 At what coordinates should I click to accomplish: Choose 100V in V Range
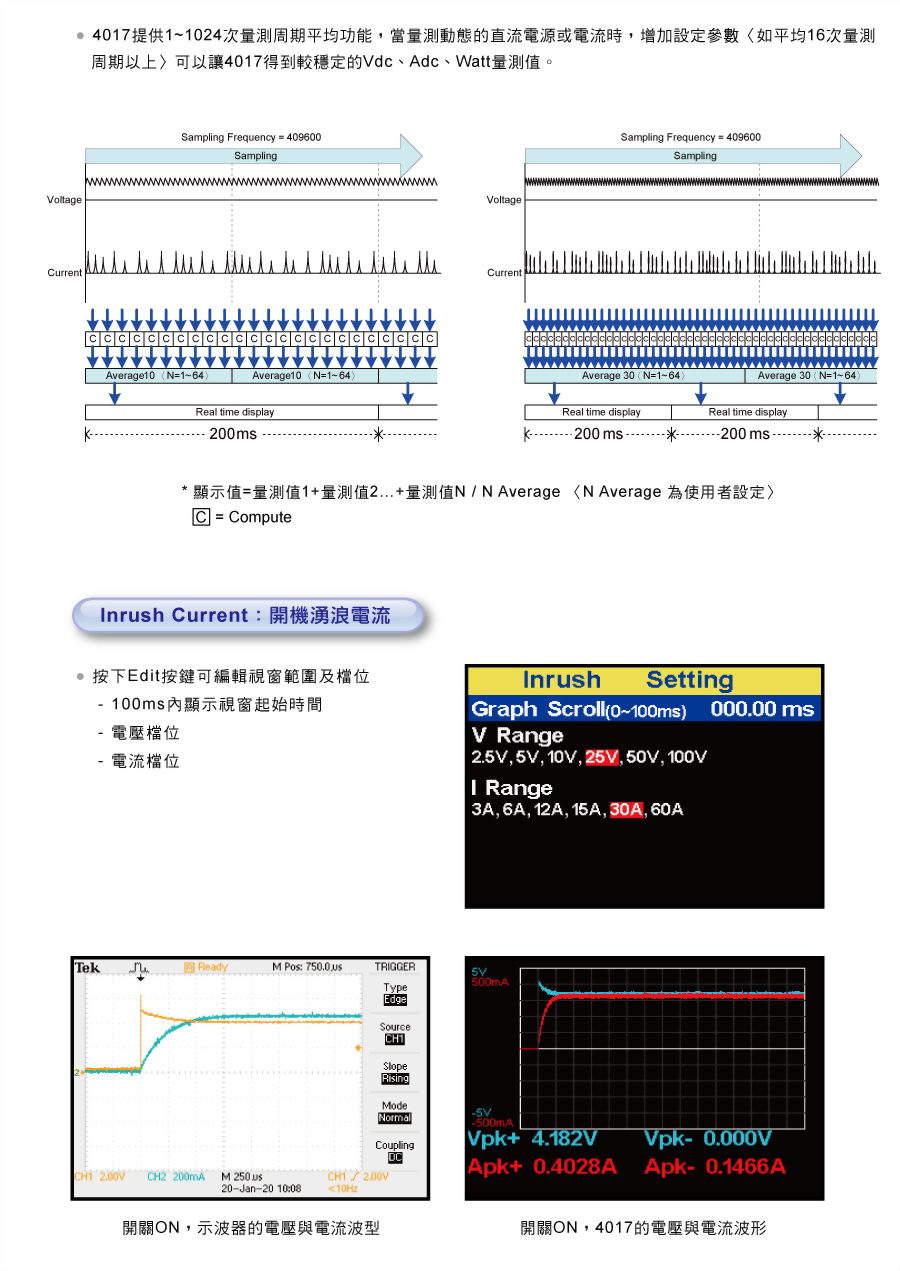point(688,757)
